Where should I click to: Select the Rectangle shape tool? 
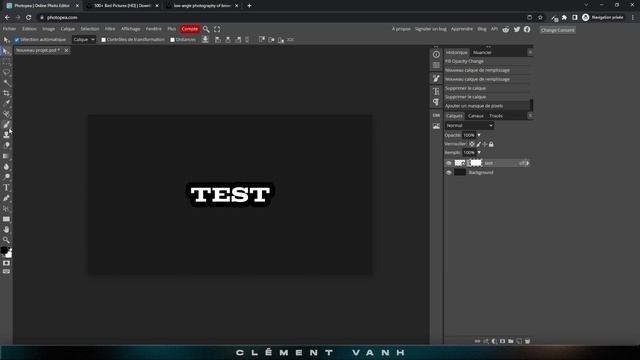coord(6,219)
